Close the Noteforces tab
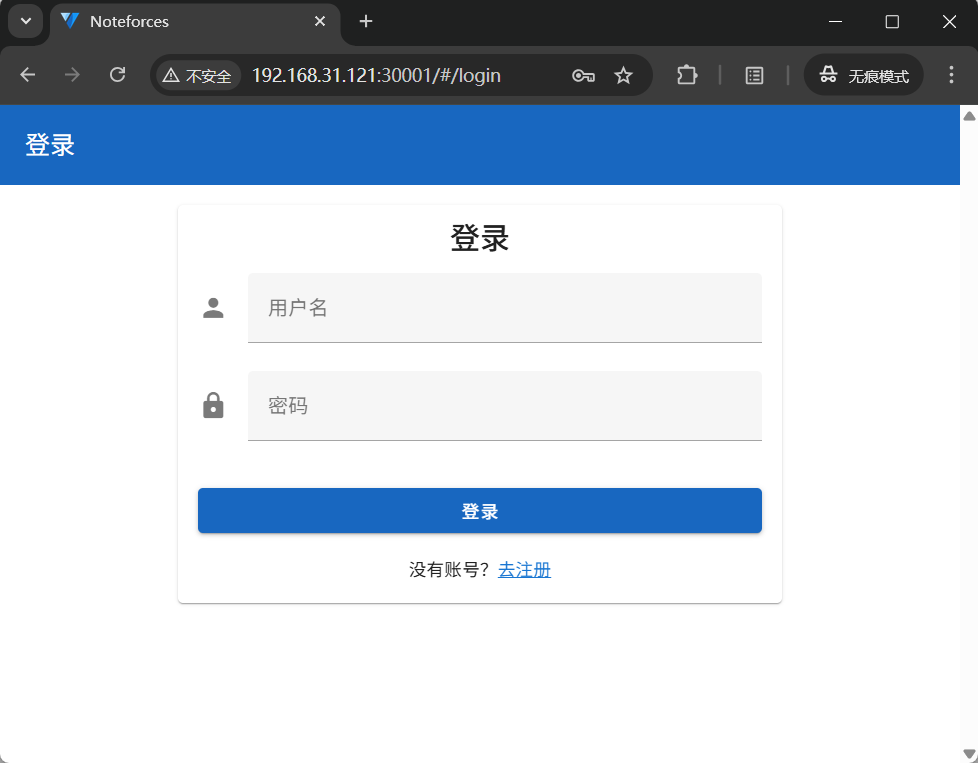The height and width of the screenshot is (763, 978). [x=320, y=21]
